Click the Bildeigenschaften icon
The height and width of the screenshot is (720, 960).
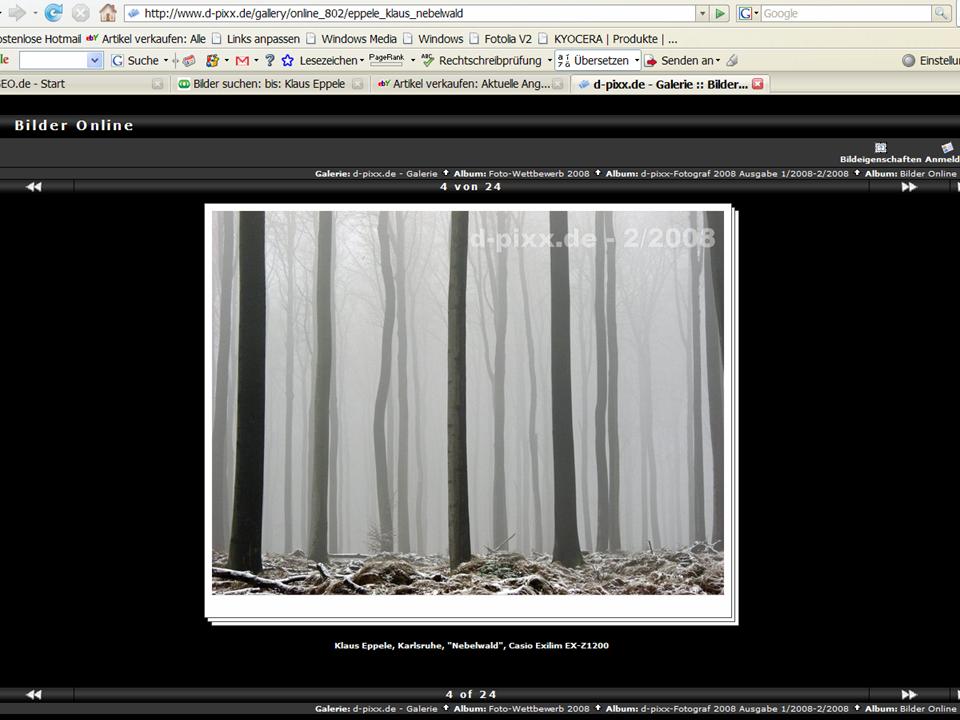[x=880, y=148]
